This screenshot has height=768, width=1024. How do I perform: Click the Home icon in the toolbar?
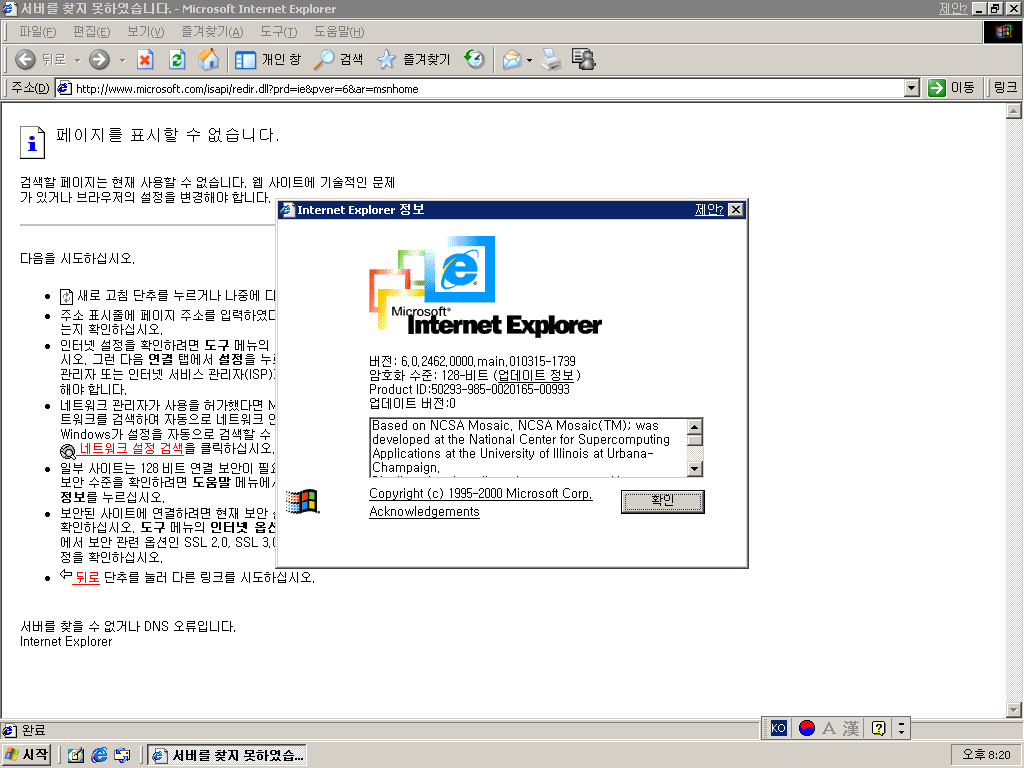coord(208,59)
